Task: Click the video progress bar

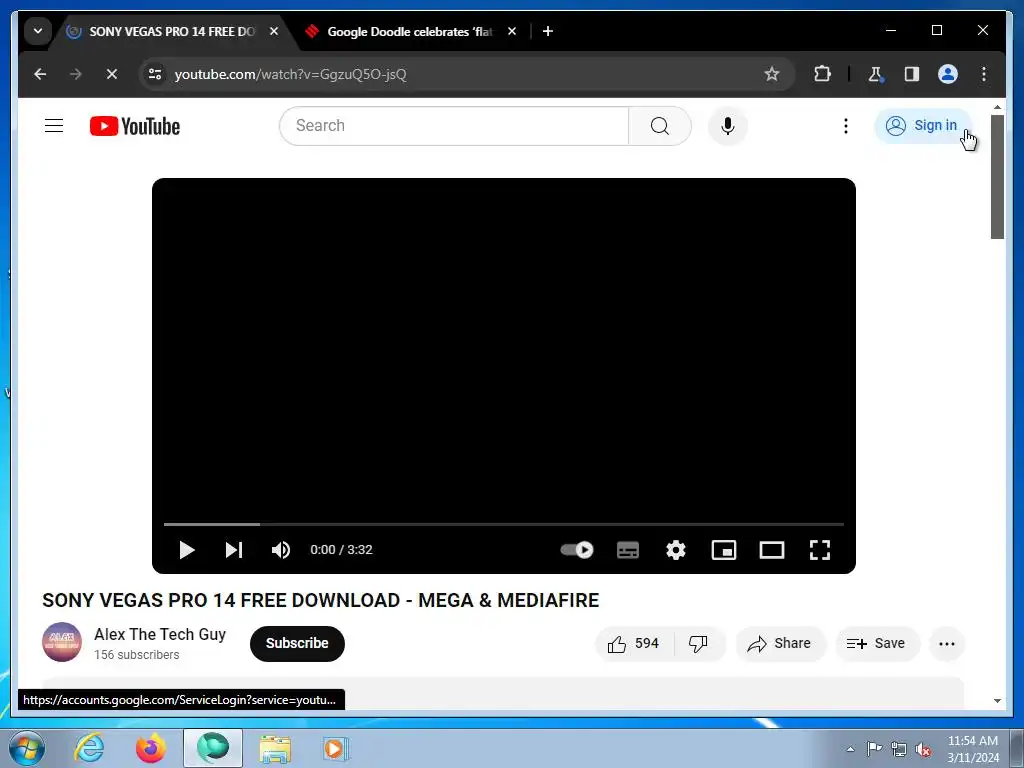Action: click(504, 524)
